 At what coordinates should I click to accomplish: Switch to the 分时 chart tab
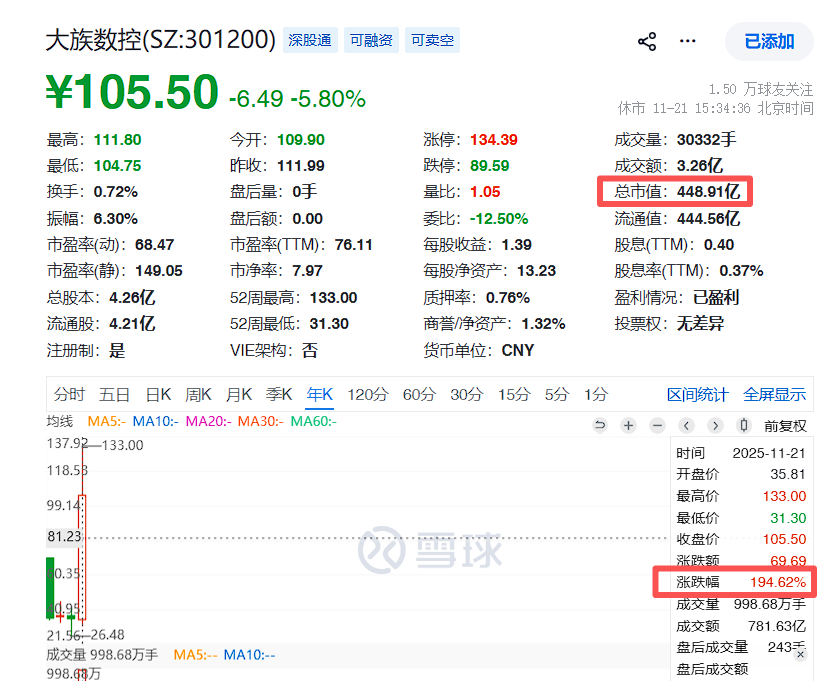[69, 394]
